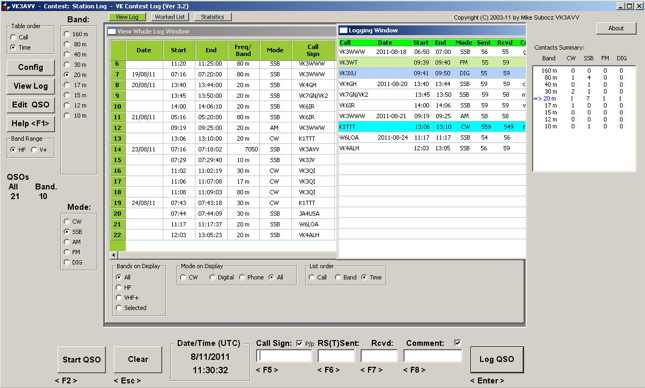Image resolution: width=645 pixels, height=388 pixels.
Task: Click row 20 JA4USA in whole log
Action: tap(223, 214)
